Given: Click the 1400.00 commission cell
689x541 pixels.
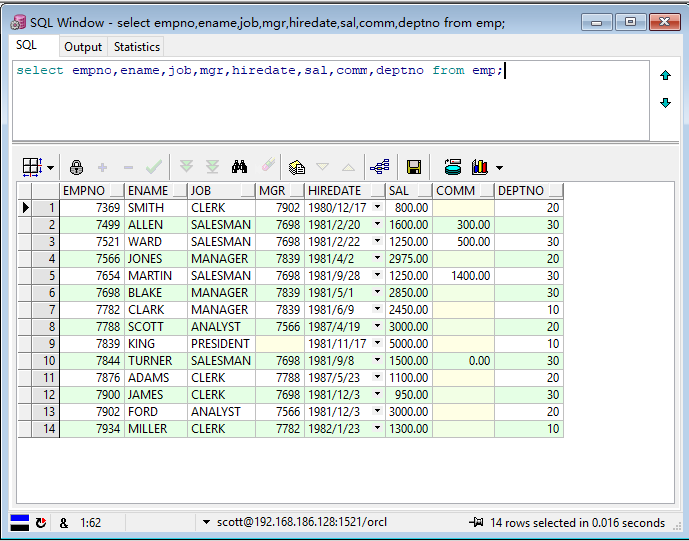Looking at the screenshot, I should (x=464, y=276).
